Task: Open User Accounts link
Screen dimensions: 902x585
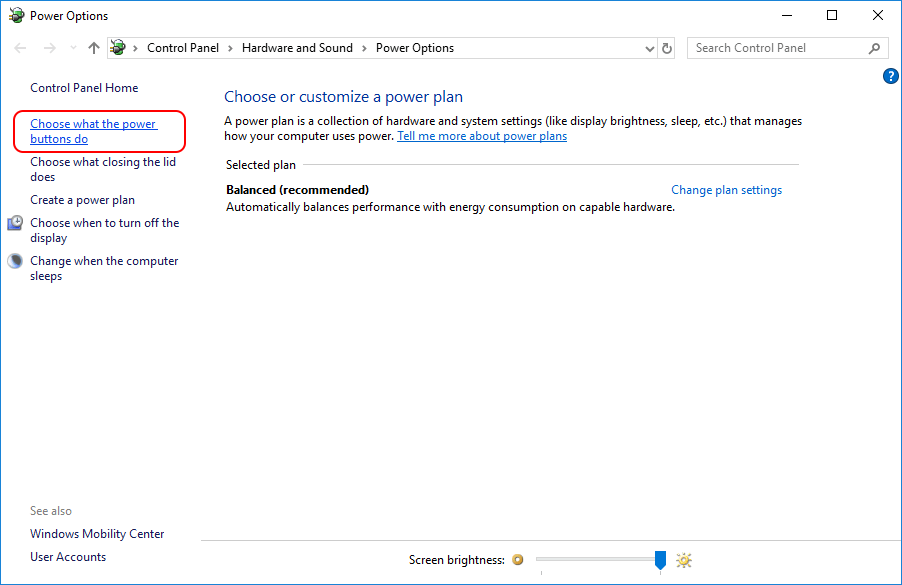Action: [x=68, y=557]
